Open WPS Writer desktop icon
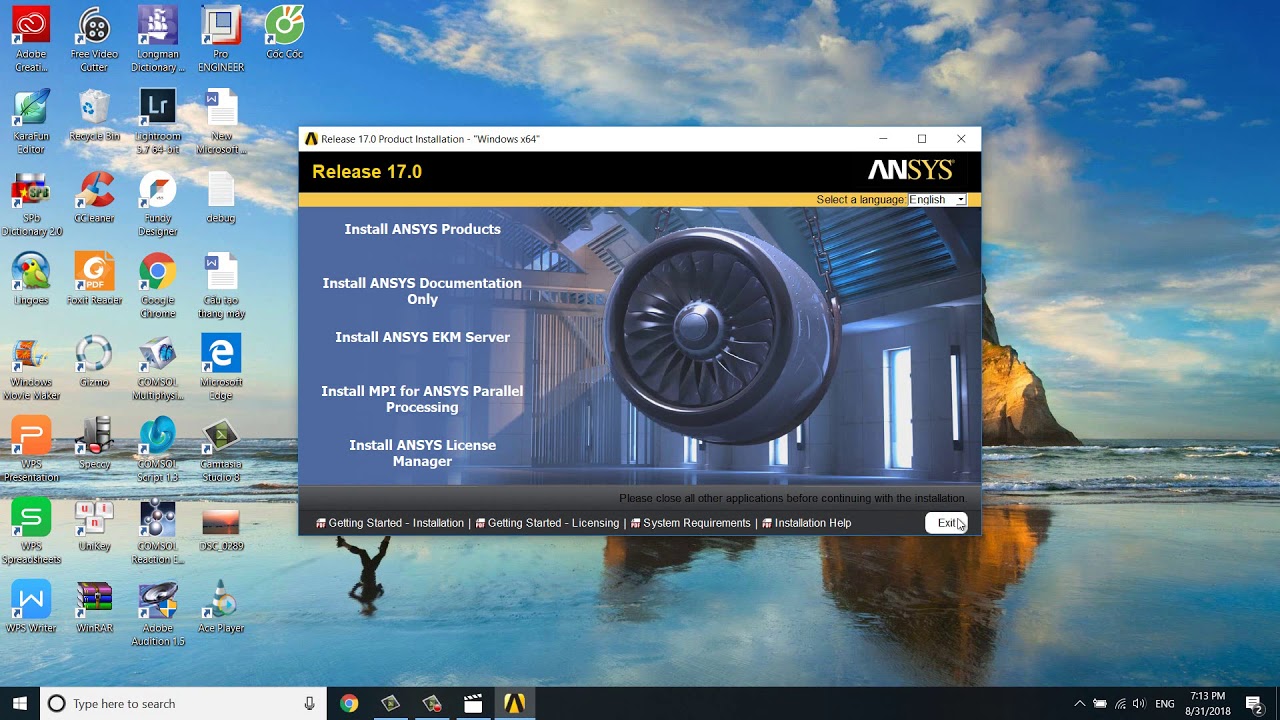This screenshot has height=720, width=1280. pyautogui.click(x=31, y=607)
